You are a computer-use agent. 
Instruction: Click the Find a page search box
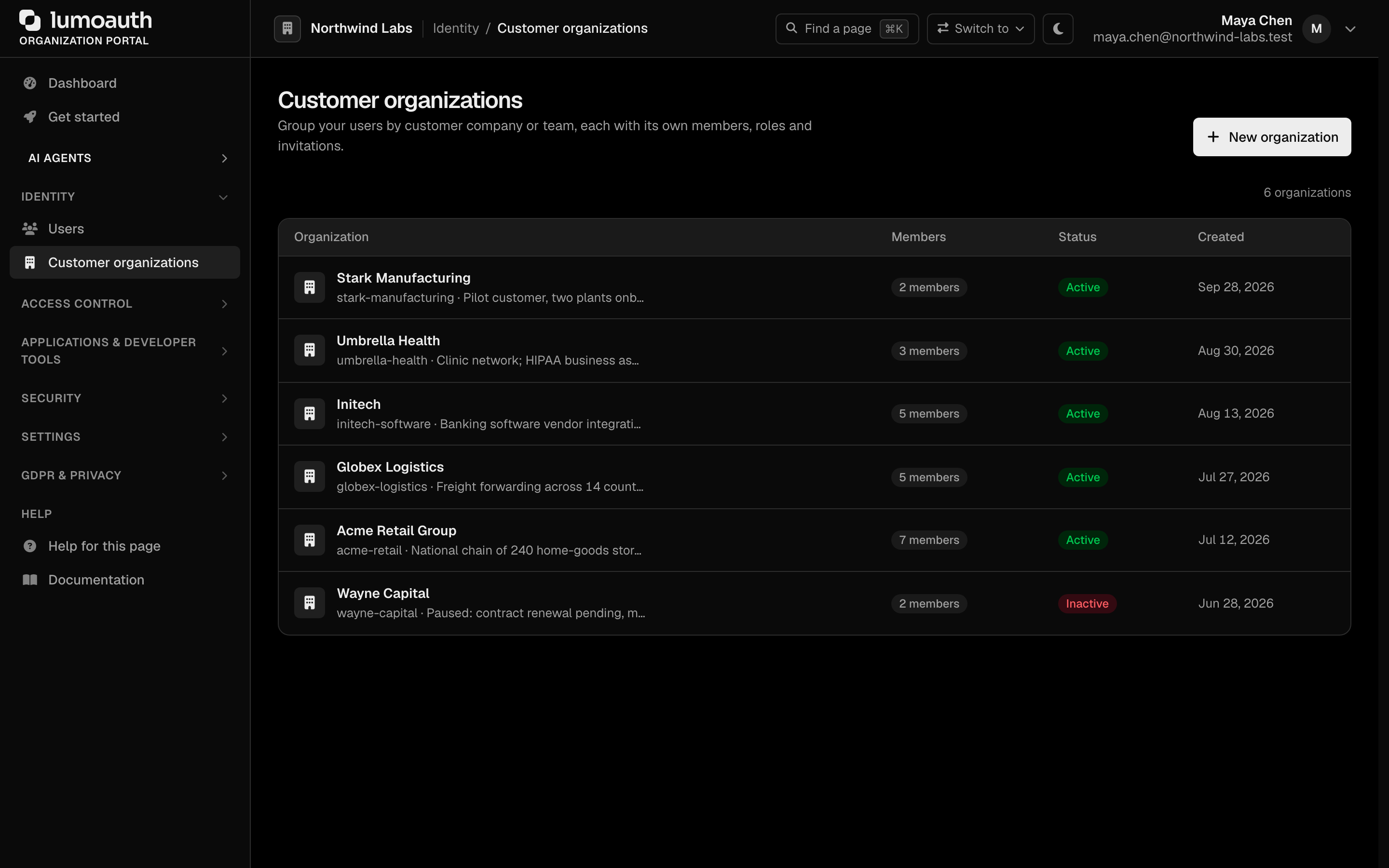(846, 29)
